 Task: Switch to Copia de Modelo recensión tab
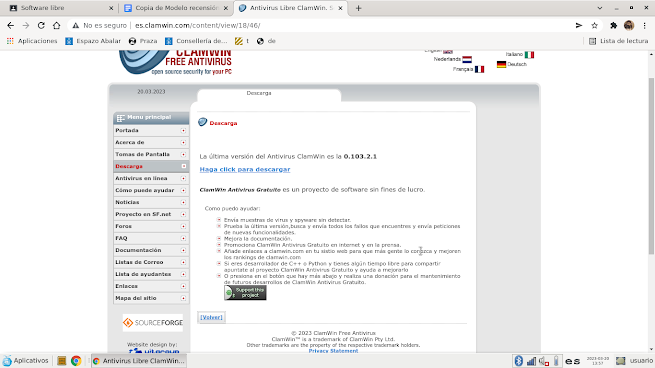(176, 8)
